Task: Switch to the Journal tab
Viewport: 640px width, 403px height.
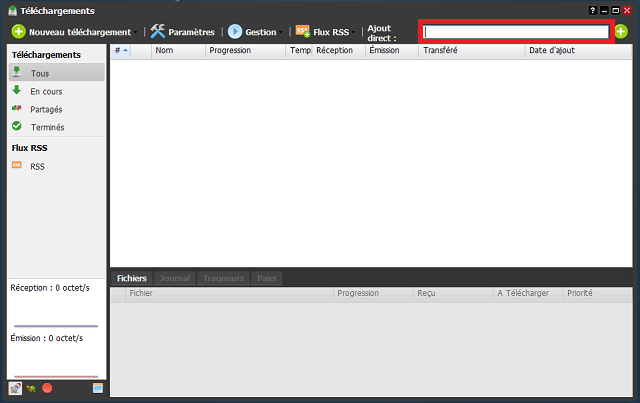Action: click(x=175, y=278)
